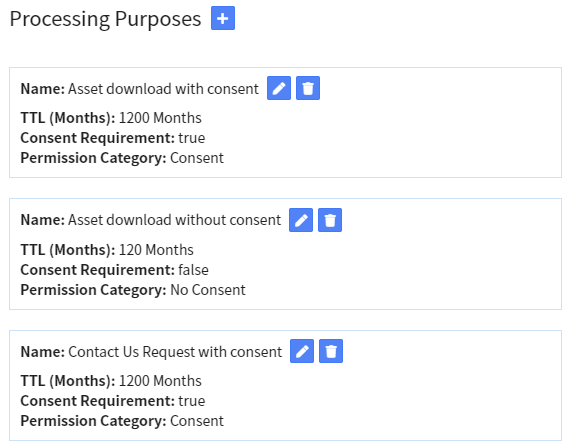Edit the Asset download with consent purpose
Screen dimensions: 571x447
279,88
